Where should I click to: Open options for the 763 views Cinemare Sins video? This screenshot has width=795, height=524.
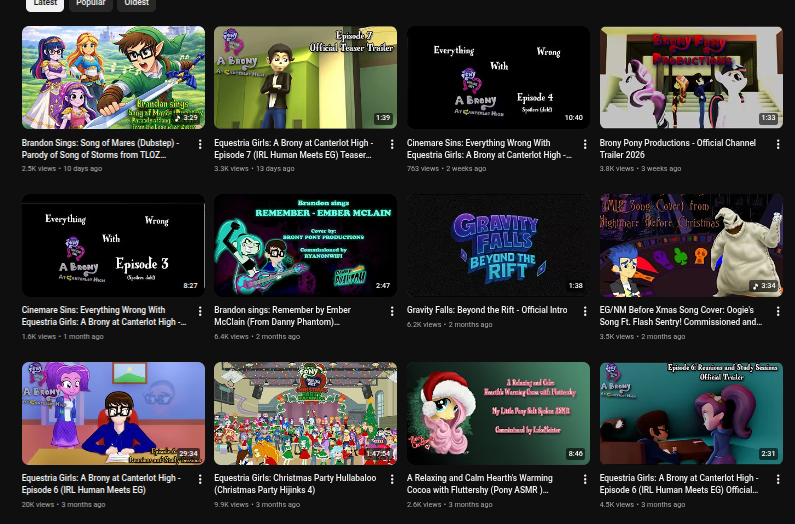click(585, 145)
